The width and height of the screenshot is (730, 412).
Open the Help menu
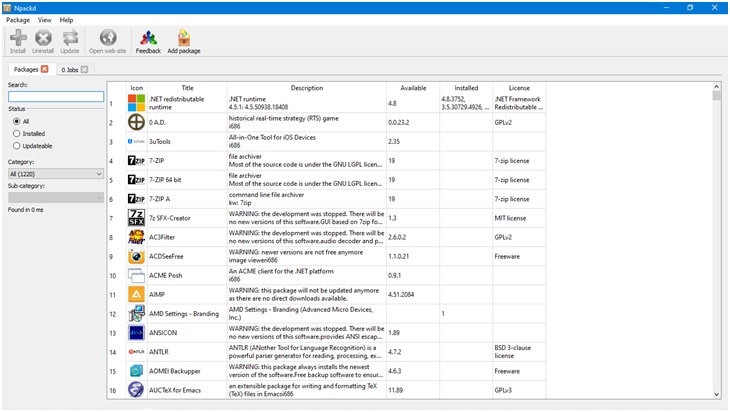point(67,20)
